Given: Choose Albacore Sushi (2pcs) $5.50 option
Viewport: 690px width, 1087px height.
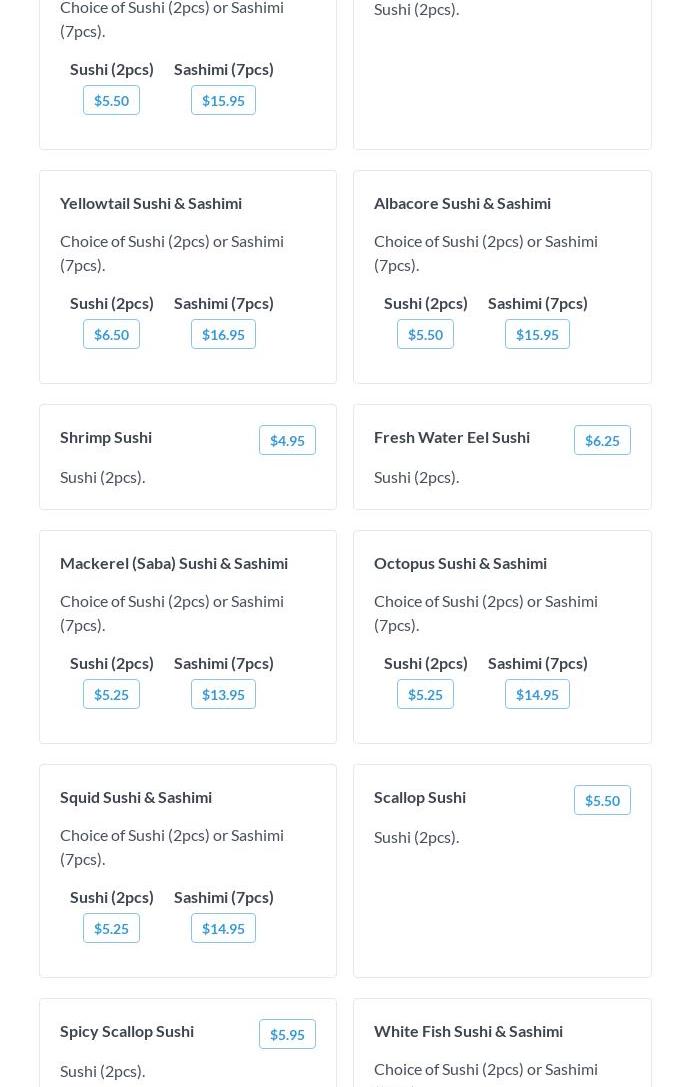Looking at the screenshot, I should pyautogui.click(x=425, y=334).
